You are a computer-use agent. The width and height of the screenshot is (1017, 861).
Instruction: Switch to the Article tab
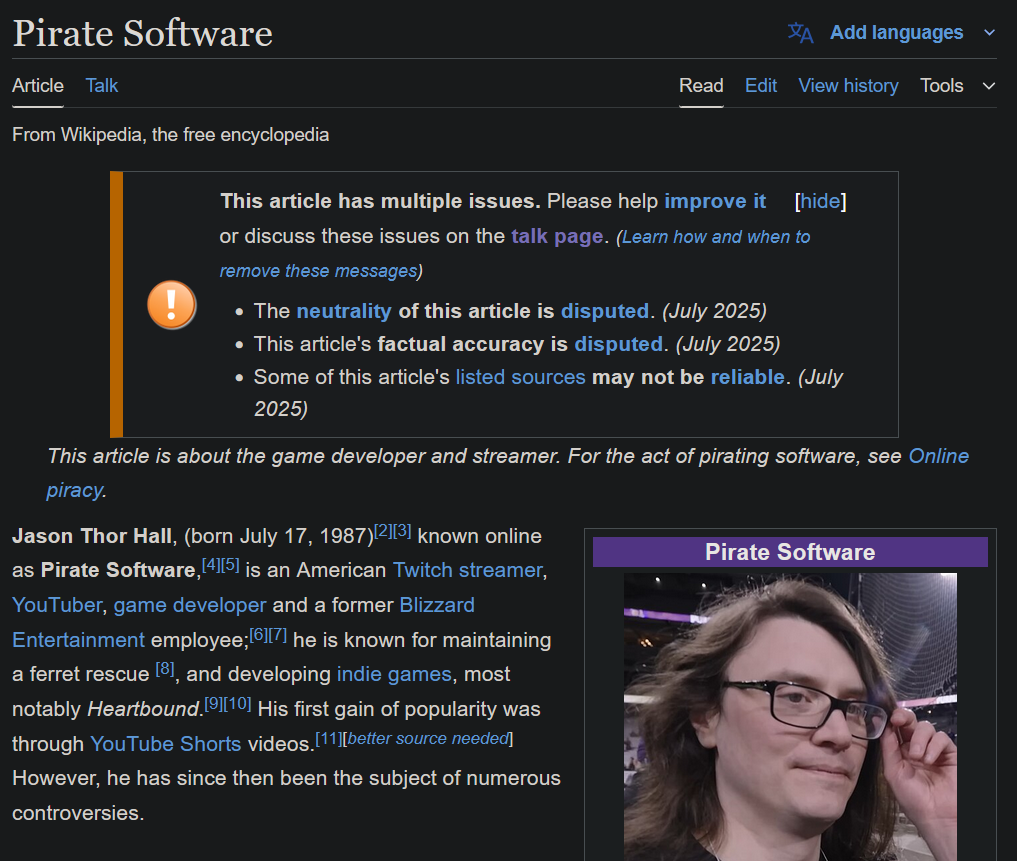click(38, 86)
